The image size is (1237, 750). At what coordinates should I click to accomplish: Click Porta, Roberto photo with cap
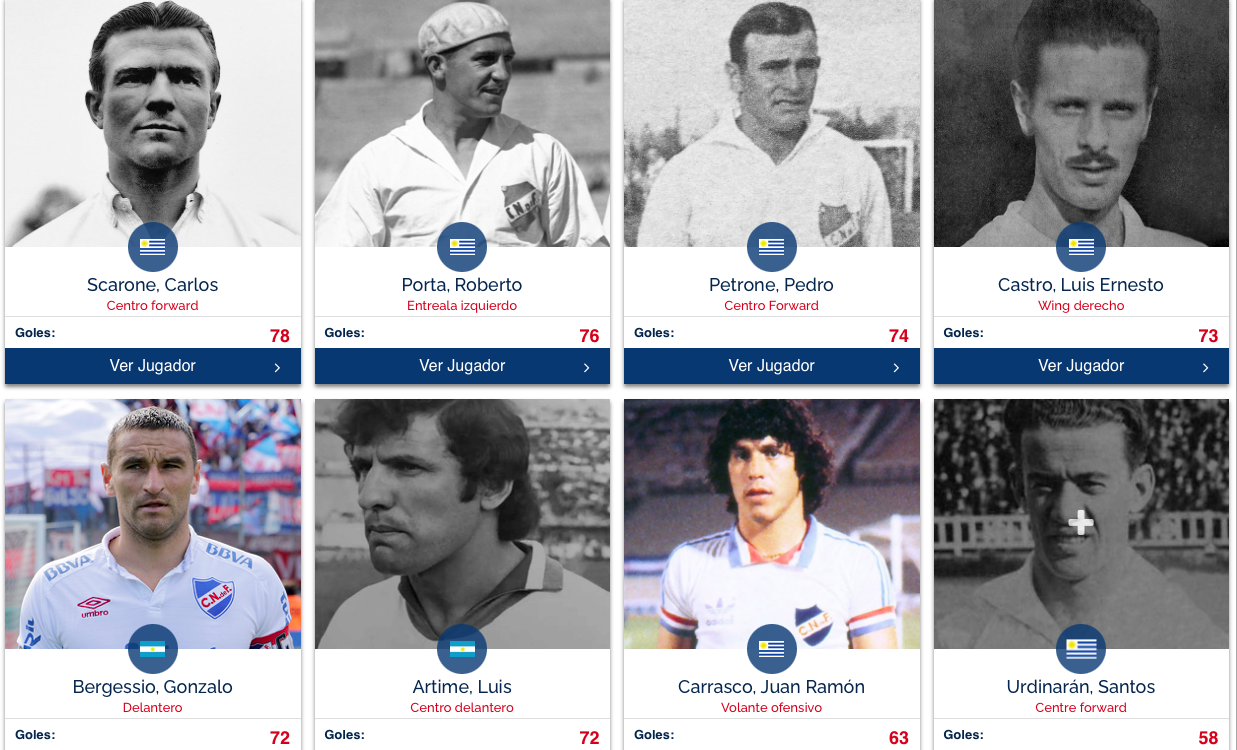point(462,123)
